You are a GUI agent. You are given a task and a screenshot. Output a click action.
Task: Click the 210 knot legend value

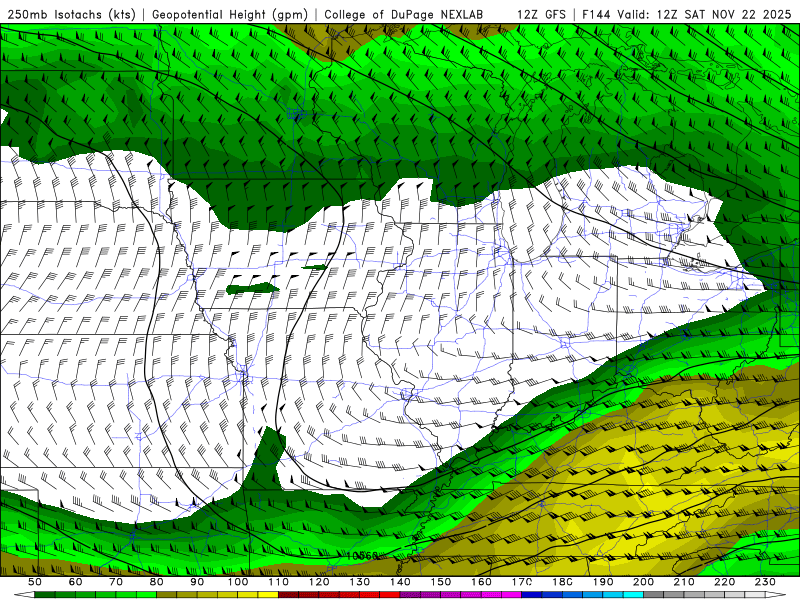684,582
